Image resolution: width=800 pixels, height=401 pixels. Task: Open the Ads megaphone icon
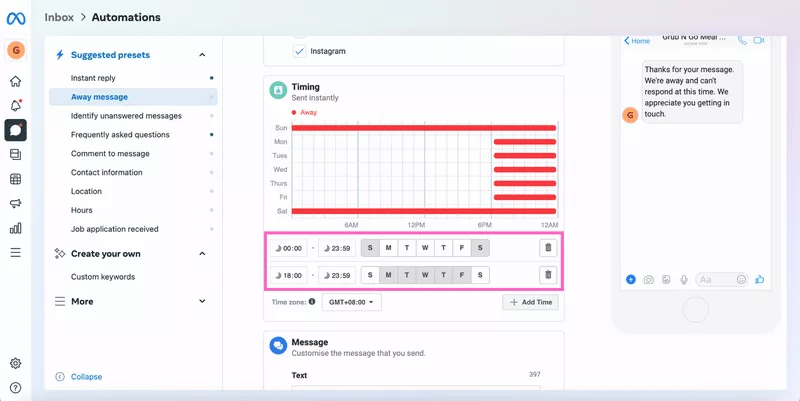point(16,204)
